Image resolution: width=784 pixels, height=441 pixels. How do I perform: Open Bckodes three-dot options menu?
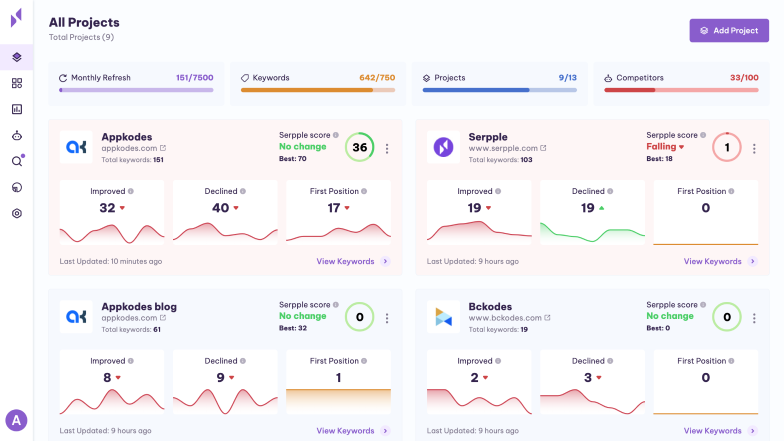[754, 318]
